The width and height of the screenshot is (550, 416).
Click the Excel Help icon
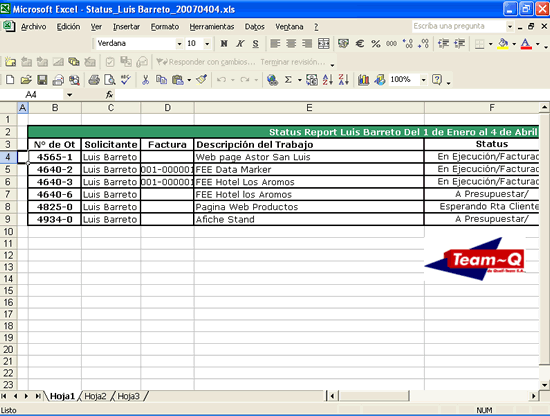[x=437, y=80]
